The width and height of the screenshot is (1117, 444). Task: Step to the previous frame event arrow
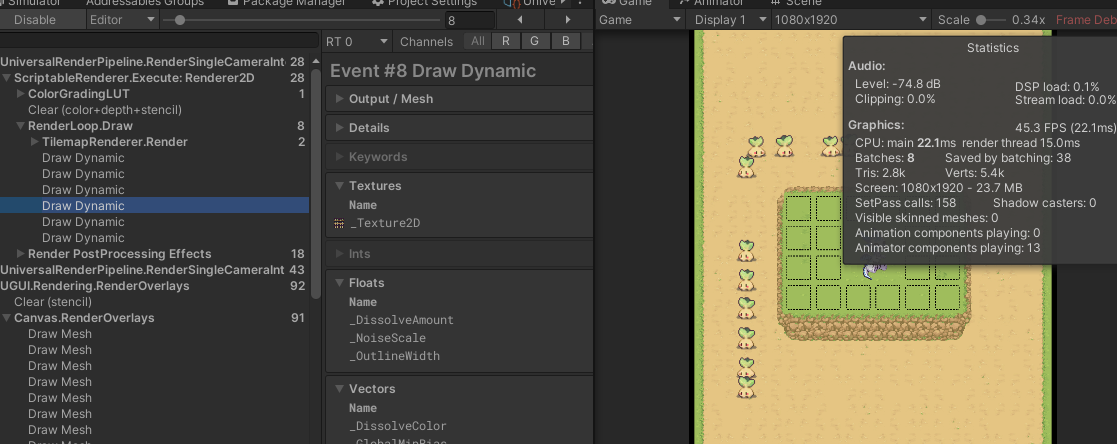click(x=519, y=20)
